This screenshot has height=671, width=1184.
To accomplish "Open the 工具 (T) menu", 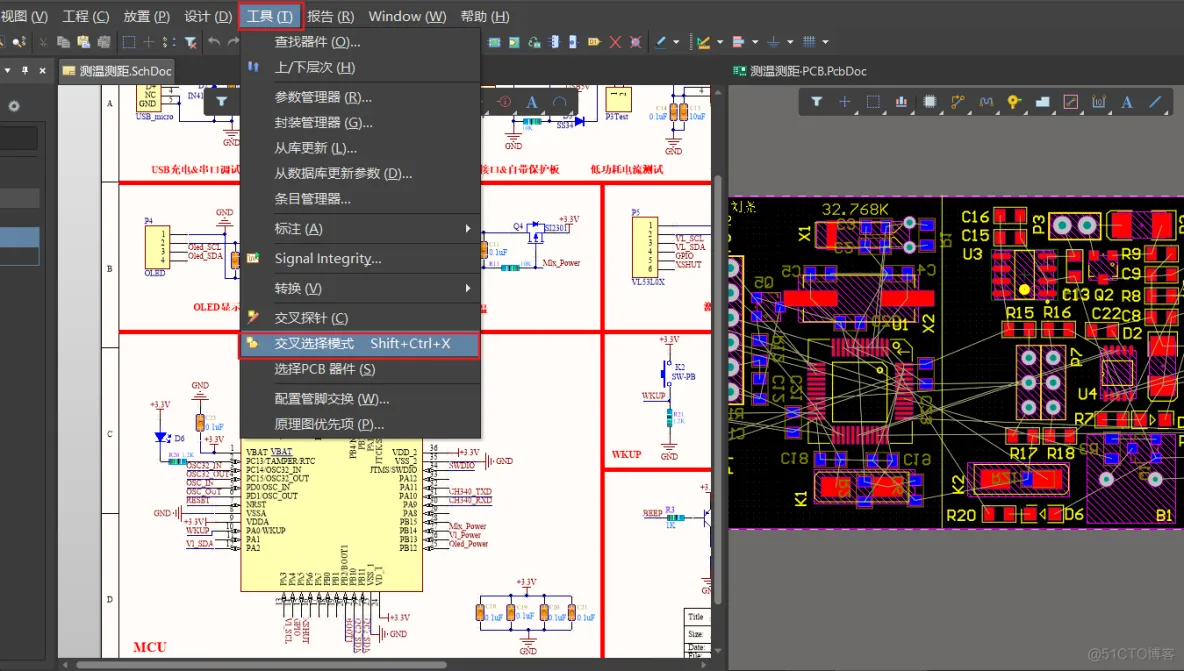I will click(270, 16).
